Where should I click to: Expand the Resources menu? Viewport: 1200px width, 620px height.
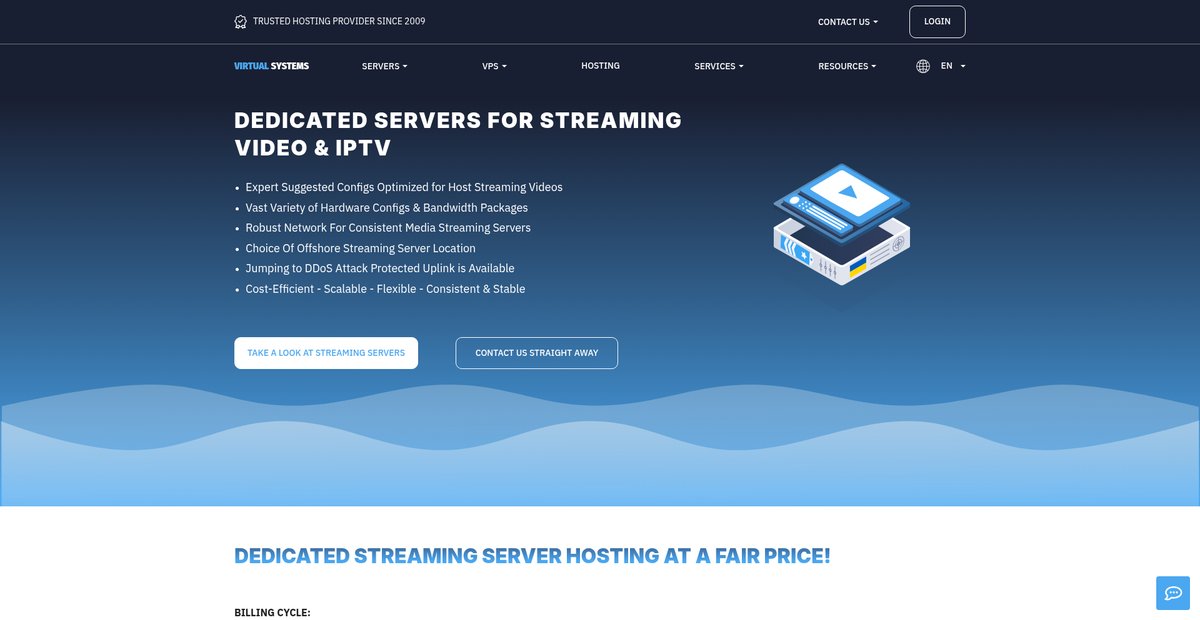tap(847, 66)
